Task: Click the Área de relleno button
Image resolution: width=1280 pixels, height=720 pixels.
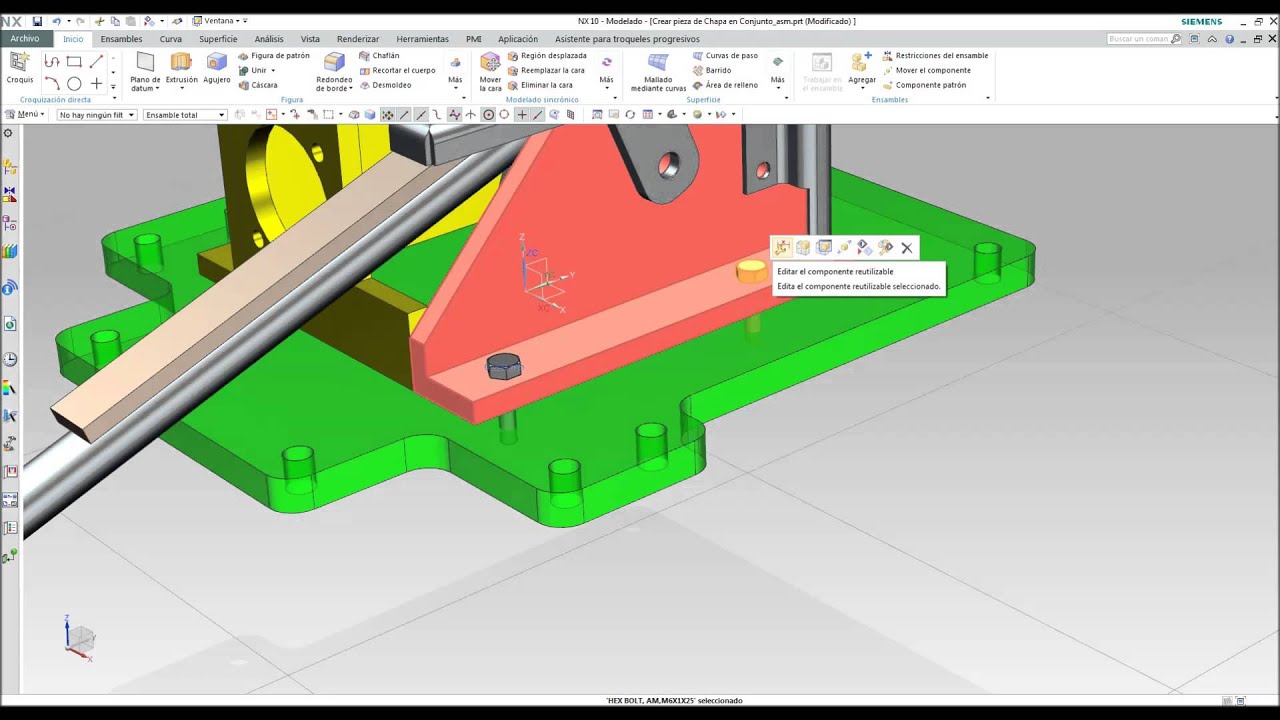Action: point(725,85)
